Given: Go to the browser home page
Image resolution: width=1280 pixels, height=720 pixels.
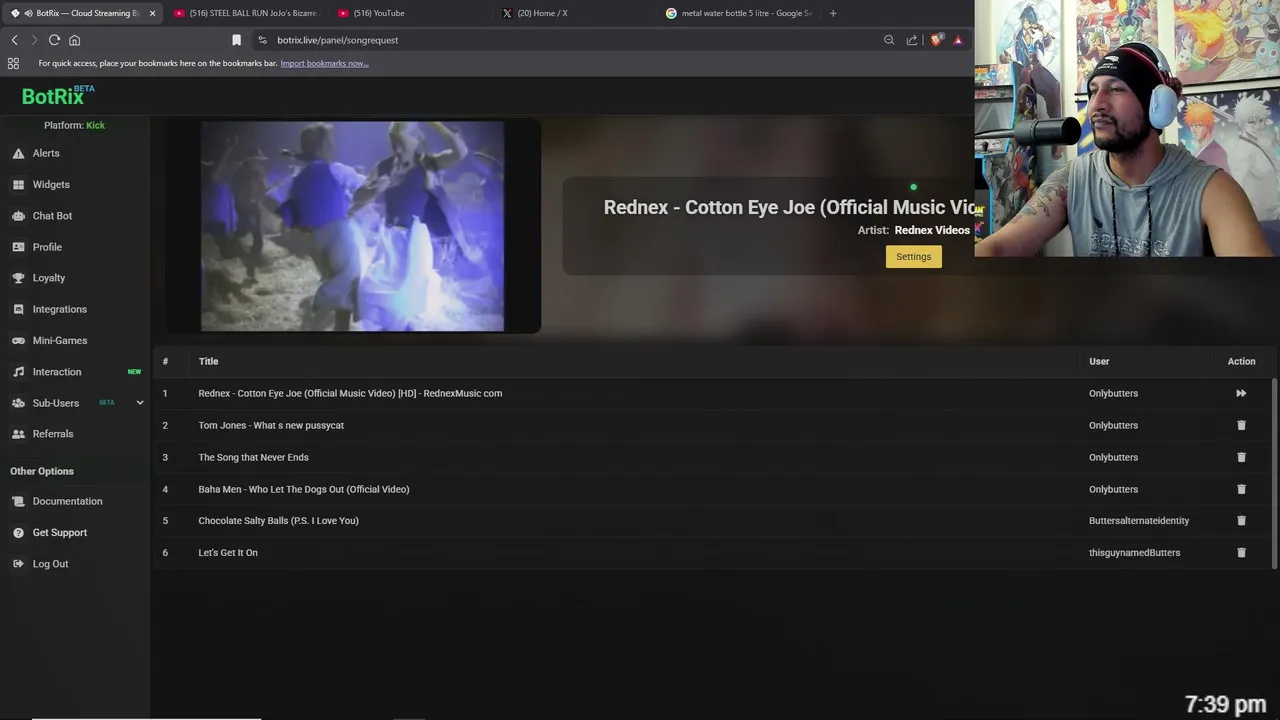Looking at the screenshot, I should tap(74, 40).
